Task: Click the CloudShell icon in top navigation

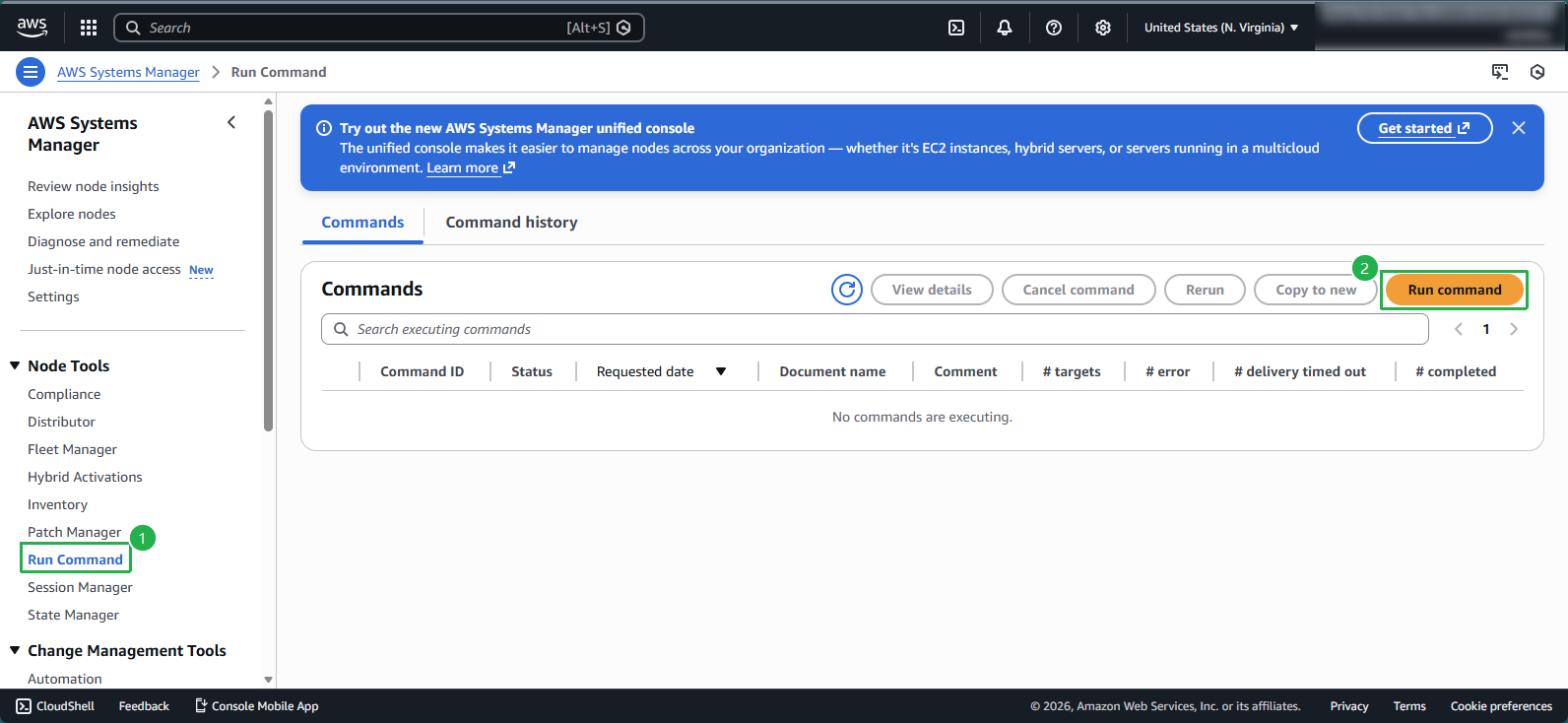Action: (x=956, y=28)
